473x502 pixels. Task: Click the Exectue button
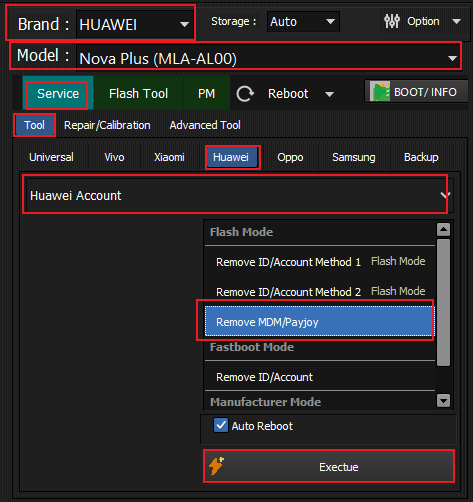coord(329,466)
